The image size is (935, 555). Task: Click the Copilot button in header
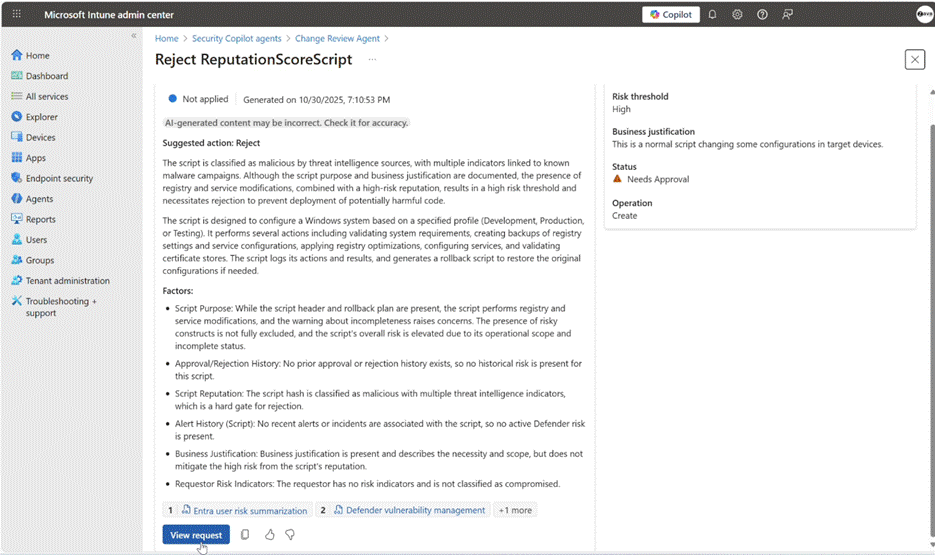pos(670,15)
